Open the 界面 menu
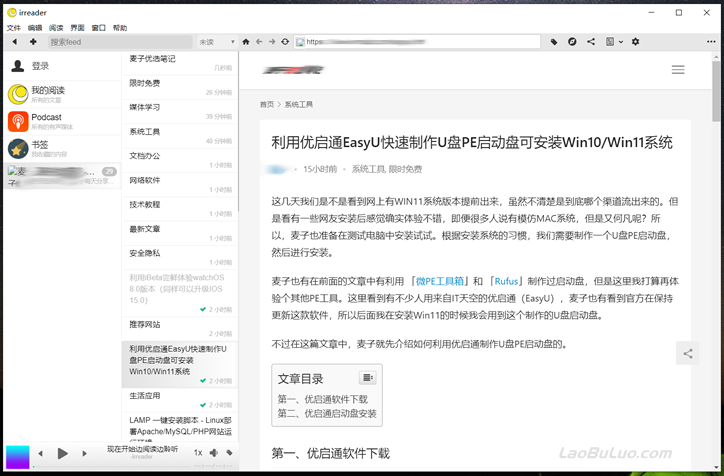 click(x=77, y=28)
